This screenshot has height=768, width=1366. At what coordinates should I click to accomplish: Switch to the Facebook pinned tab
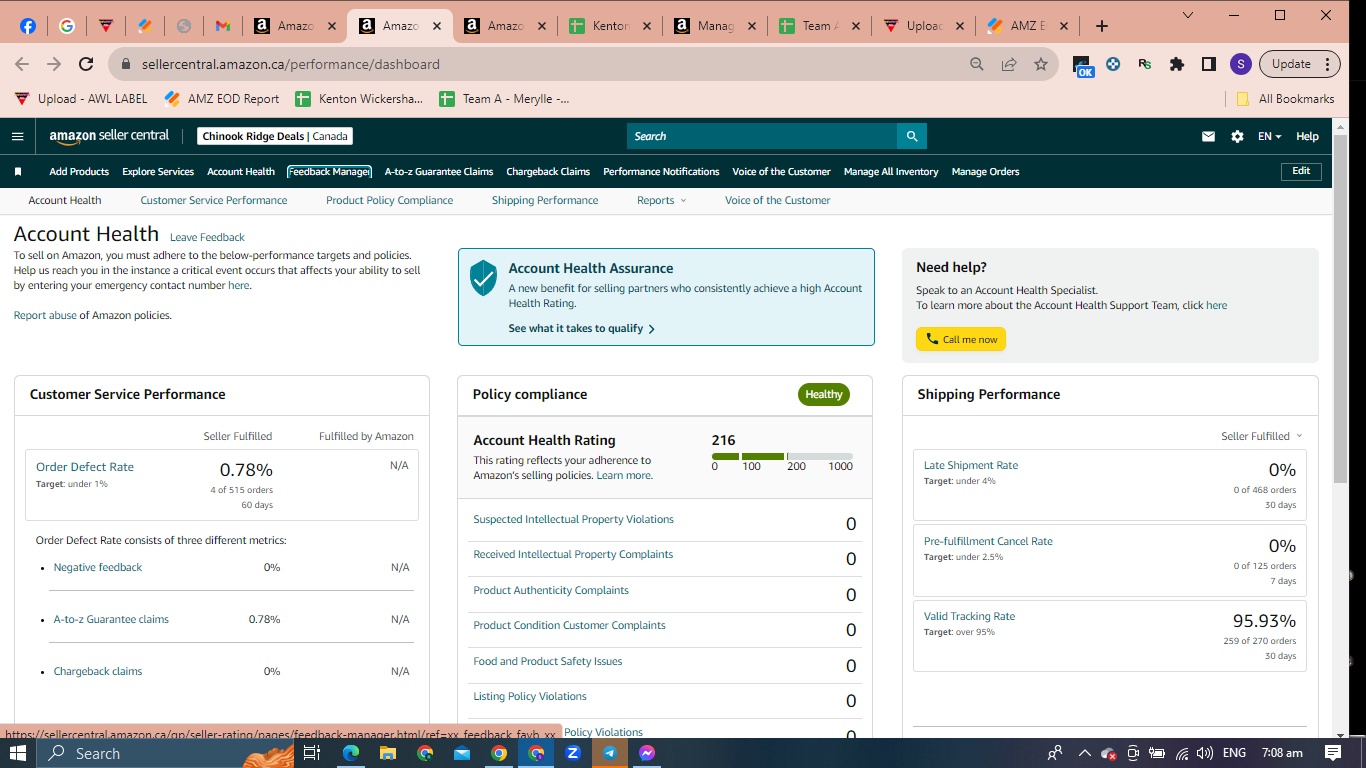pyautogui.click(x=28, y=26)
